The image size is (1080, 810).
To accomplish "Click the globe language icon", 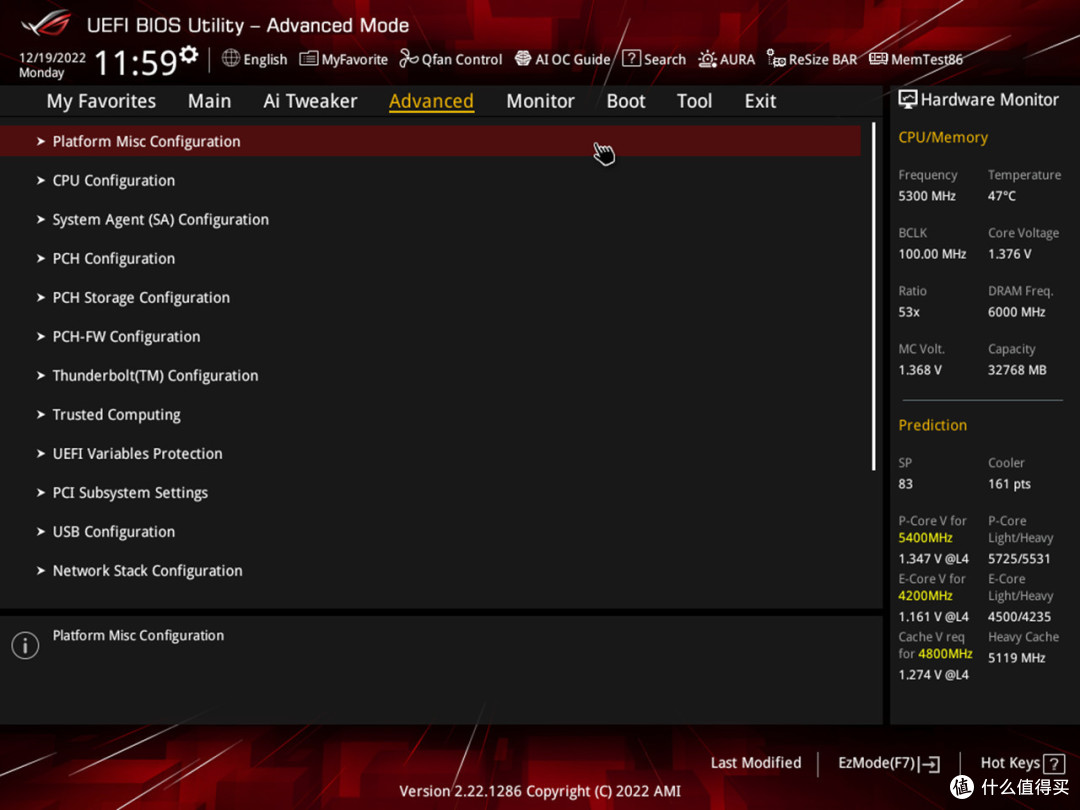I will coord(231,59).
